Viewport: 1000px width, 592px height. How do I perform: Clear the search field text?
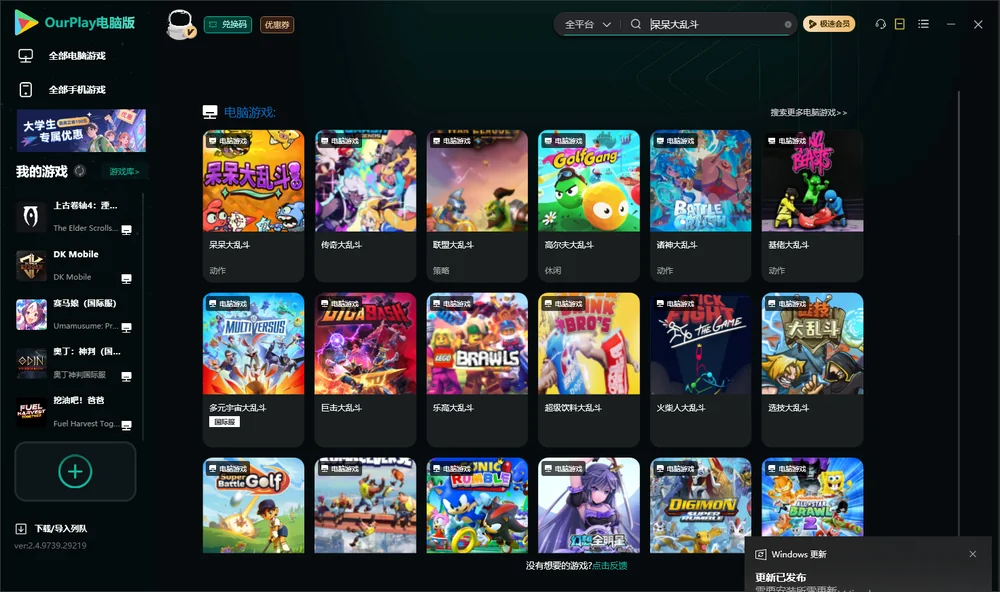[788, 25]
